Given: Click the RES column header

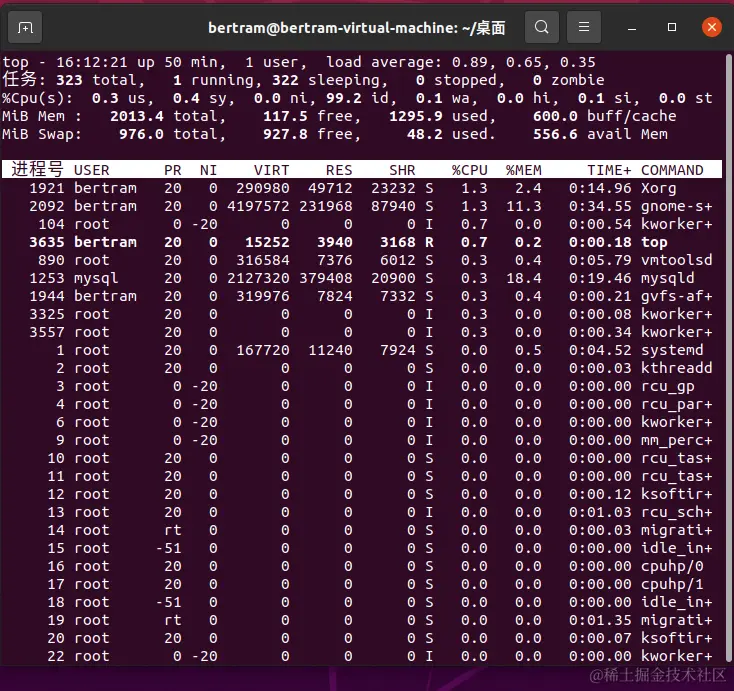Looking at the screenshot, I should [339, 170].
